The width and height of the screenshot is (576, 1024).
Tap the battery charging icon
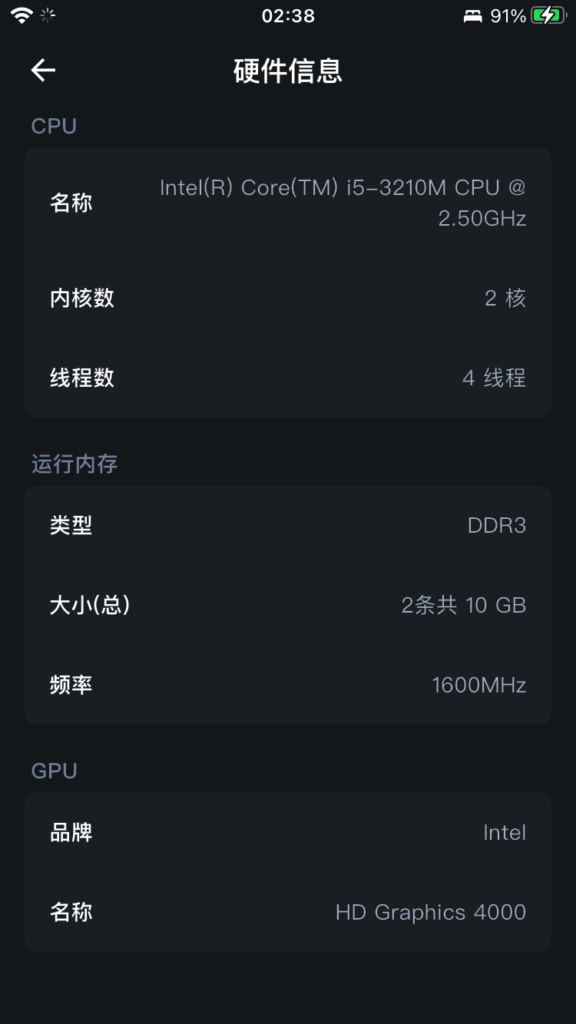coord(548,16)
